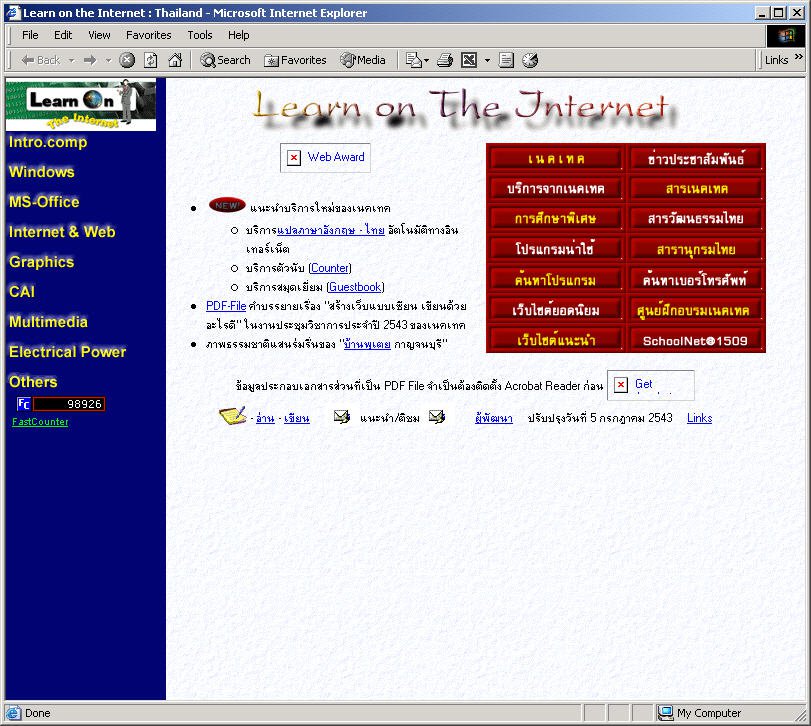
Task: Click the Mail toolbar icon
Action: (413, 60)
